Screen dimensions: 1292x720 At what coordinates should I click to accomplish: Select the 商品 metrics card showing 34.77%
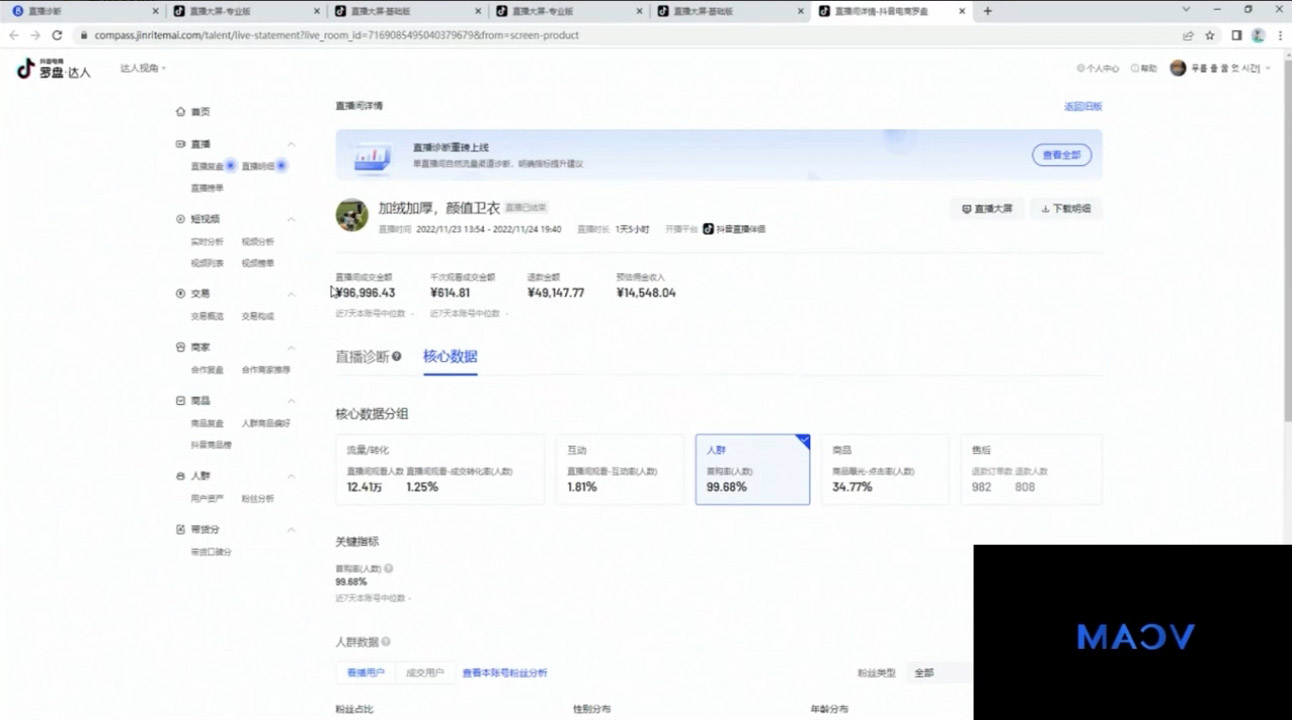coord(884,468)
